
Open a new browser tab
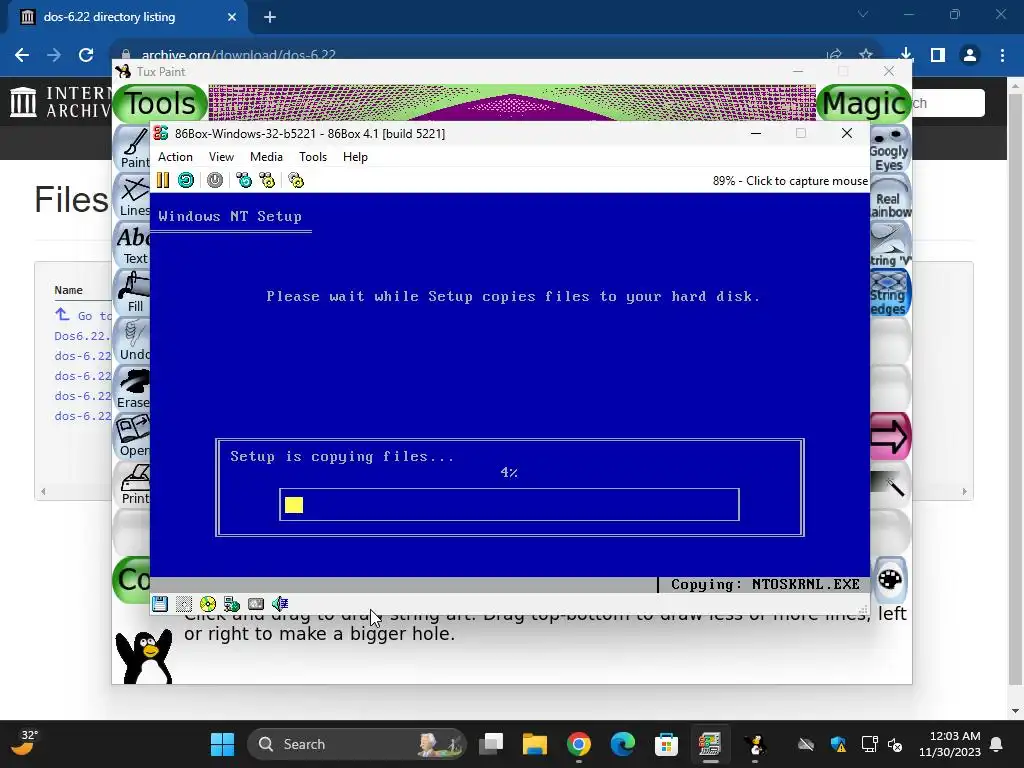click(x=270, y=17)
